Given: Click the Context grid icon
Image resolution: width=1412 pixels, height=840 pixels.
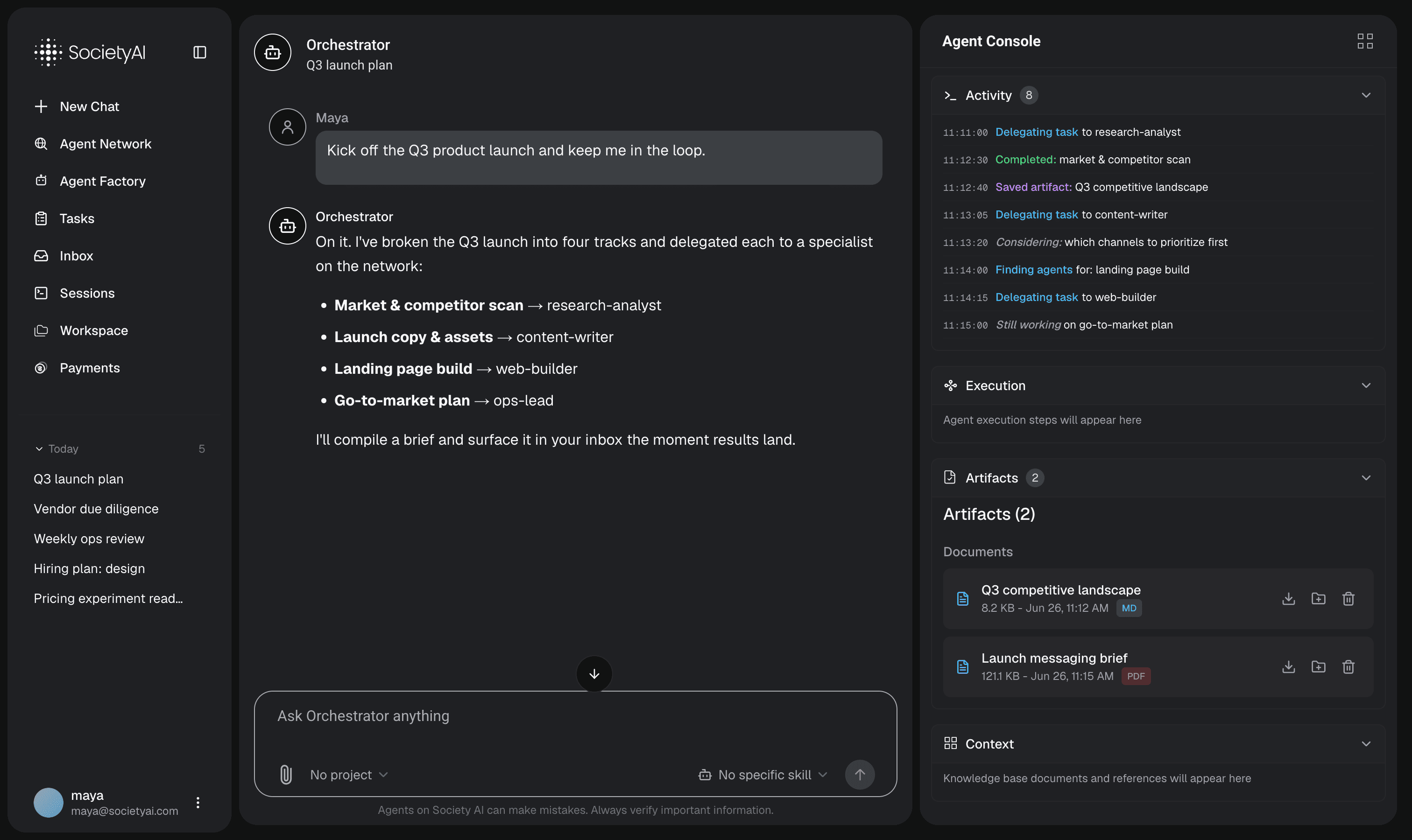Looking at the screenshot, I should [x=950, y=743].
